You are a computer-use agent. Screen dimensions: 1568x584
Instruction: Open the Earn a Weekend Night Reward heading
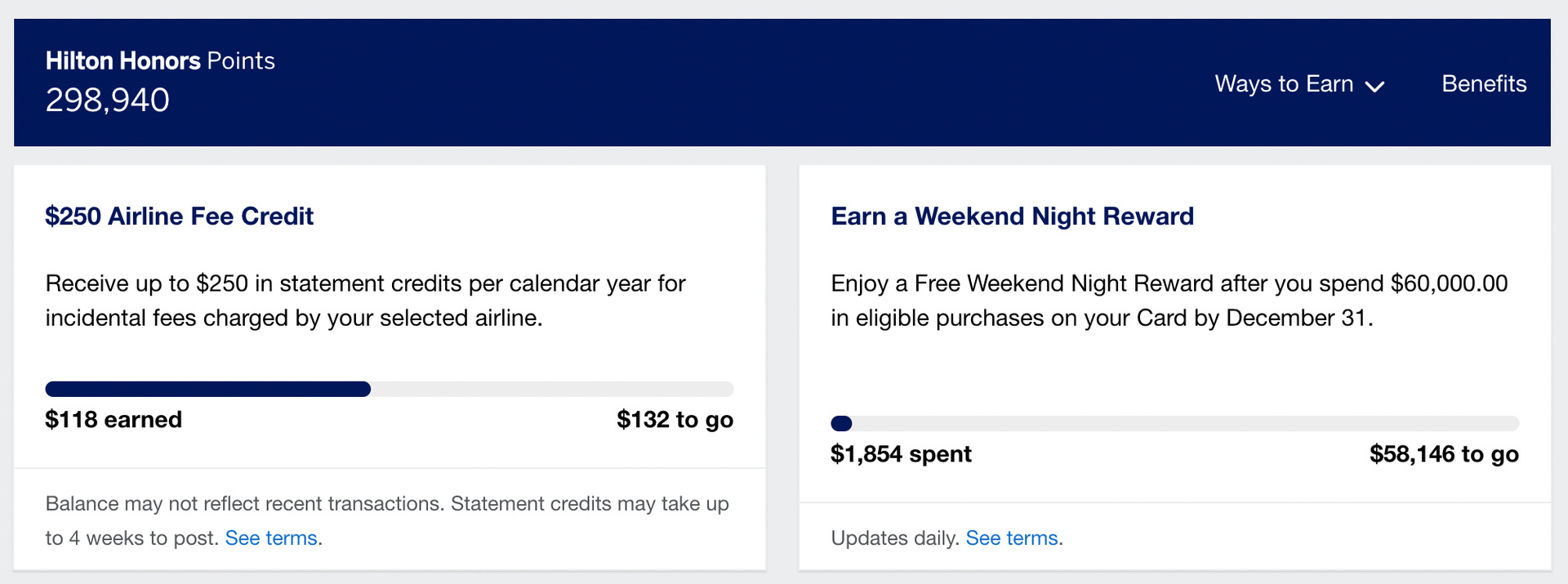click(1012, 216)
